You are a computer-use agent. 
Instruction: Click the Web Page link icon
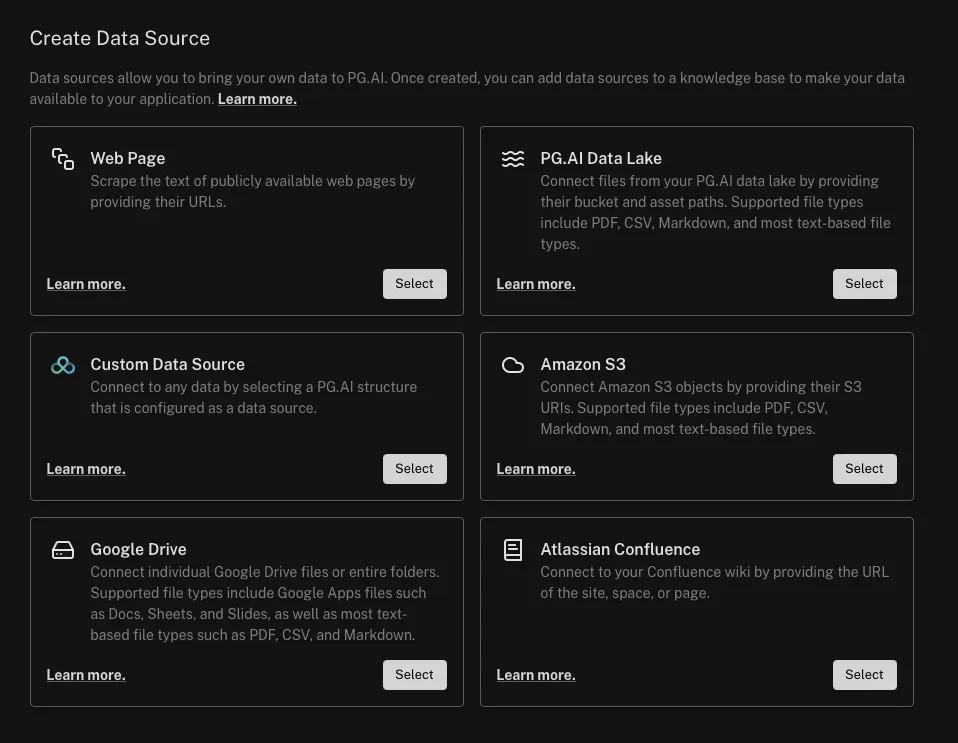[63, 159]
